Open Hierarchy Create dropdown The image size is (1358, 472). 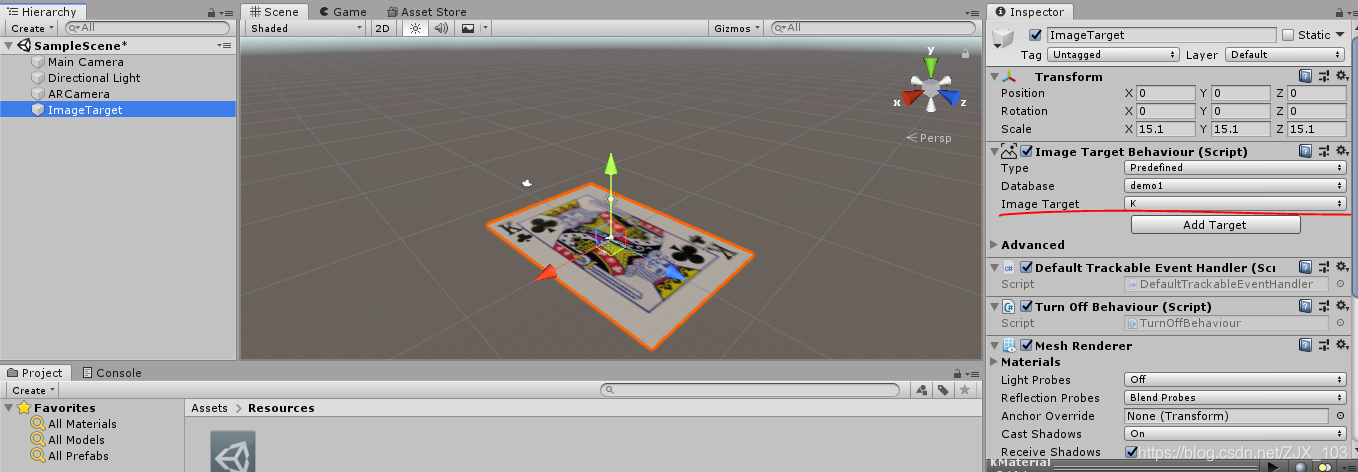(33, 28)
